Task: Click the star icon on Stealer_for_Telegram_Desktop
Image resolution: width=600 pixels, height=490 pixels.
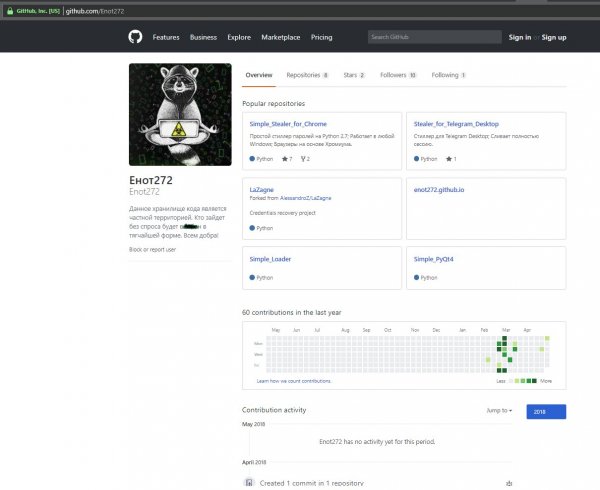Action: (x=448, y=159)
